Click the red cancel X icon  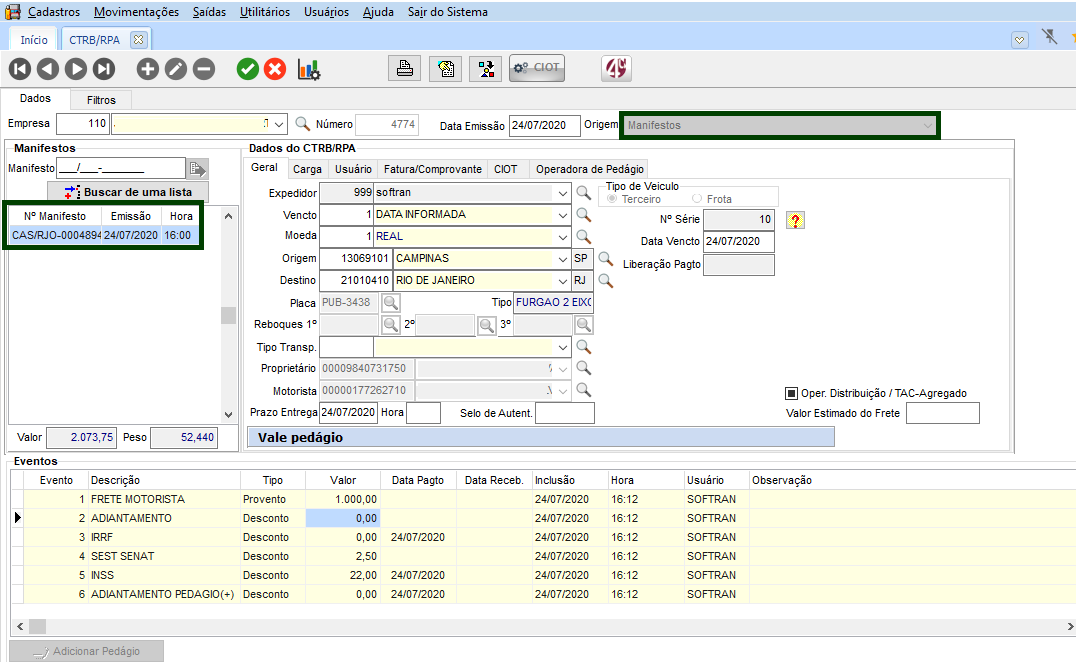tap(275, 69)
